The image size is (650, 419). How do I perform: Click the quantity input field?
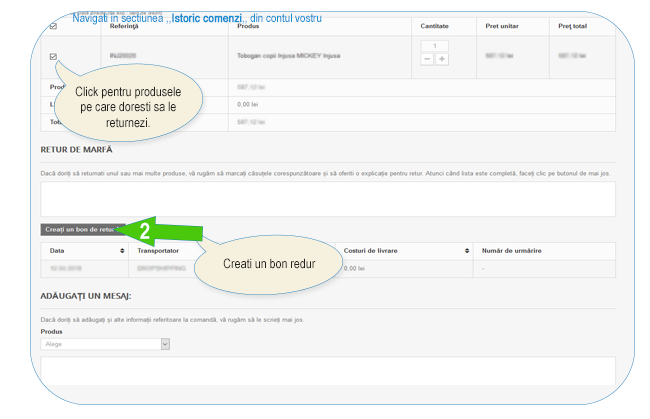(x=434, y=46)
